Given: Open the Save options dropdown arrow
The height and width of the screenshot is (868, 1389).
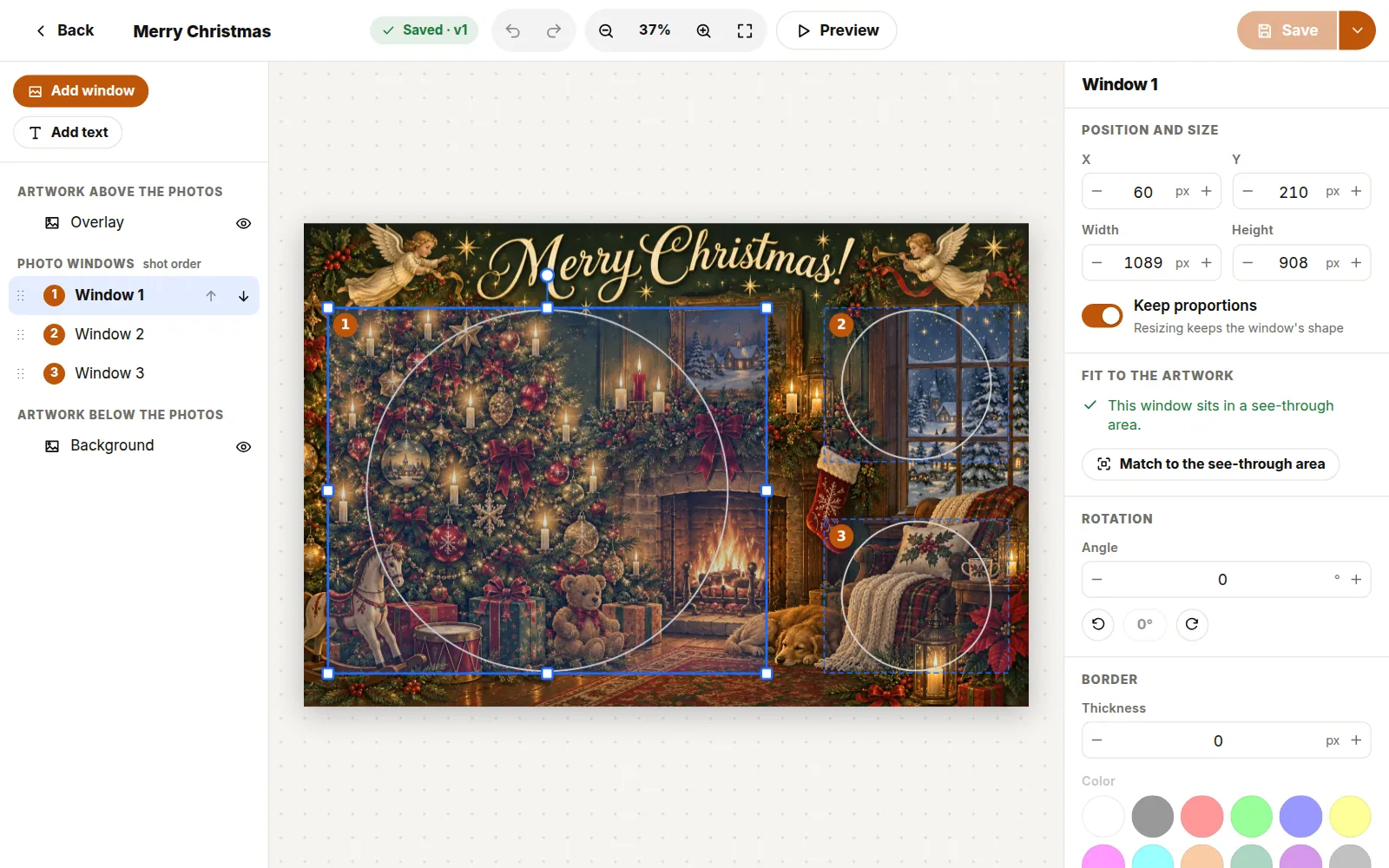Looking at the screenshot, I should [x=1357, y=30].
